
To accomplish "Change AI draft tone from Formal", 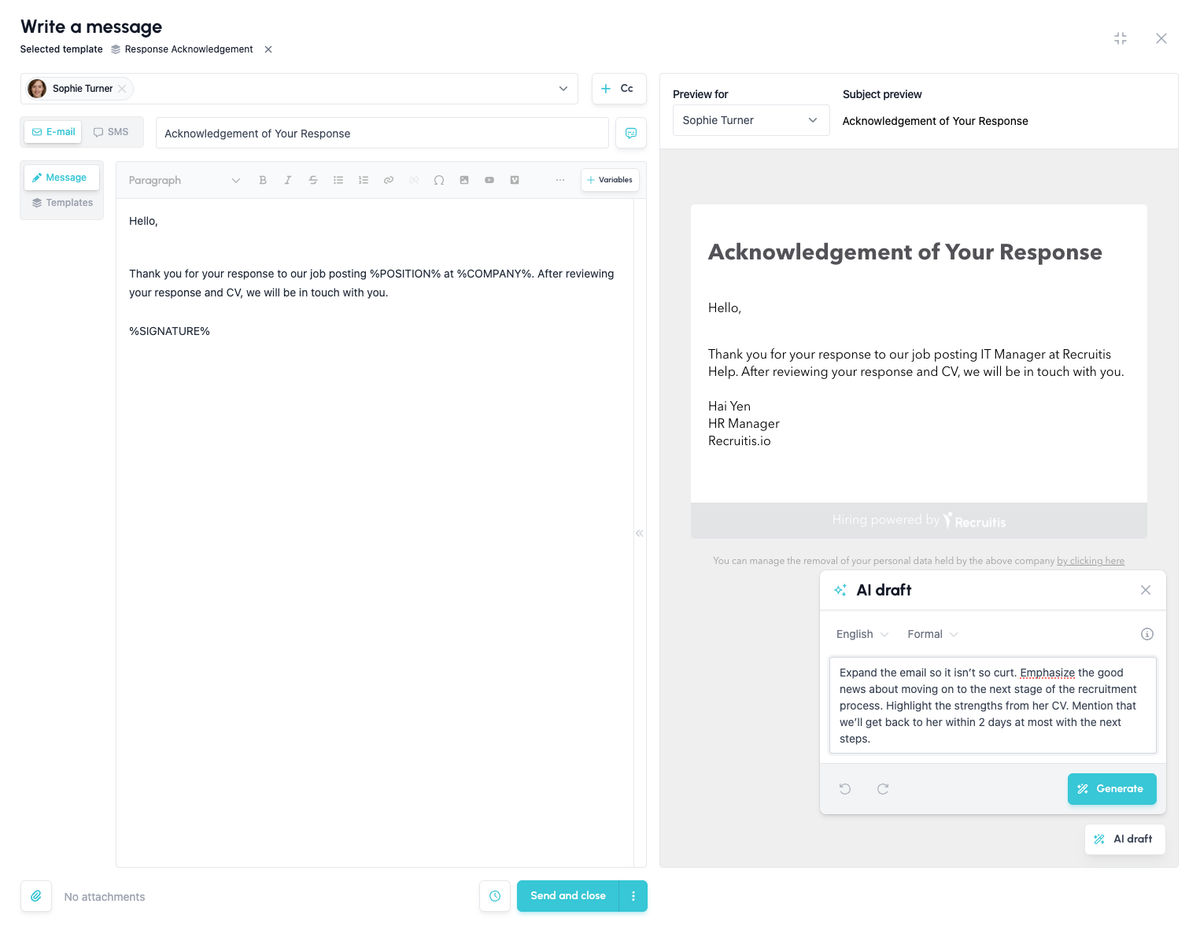I will 932,634.
